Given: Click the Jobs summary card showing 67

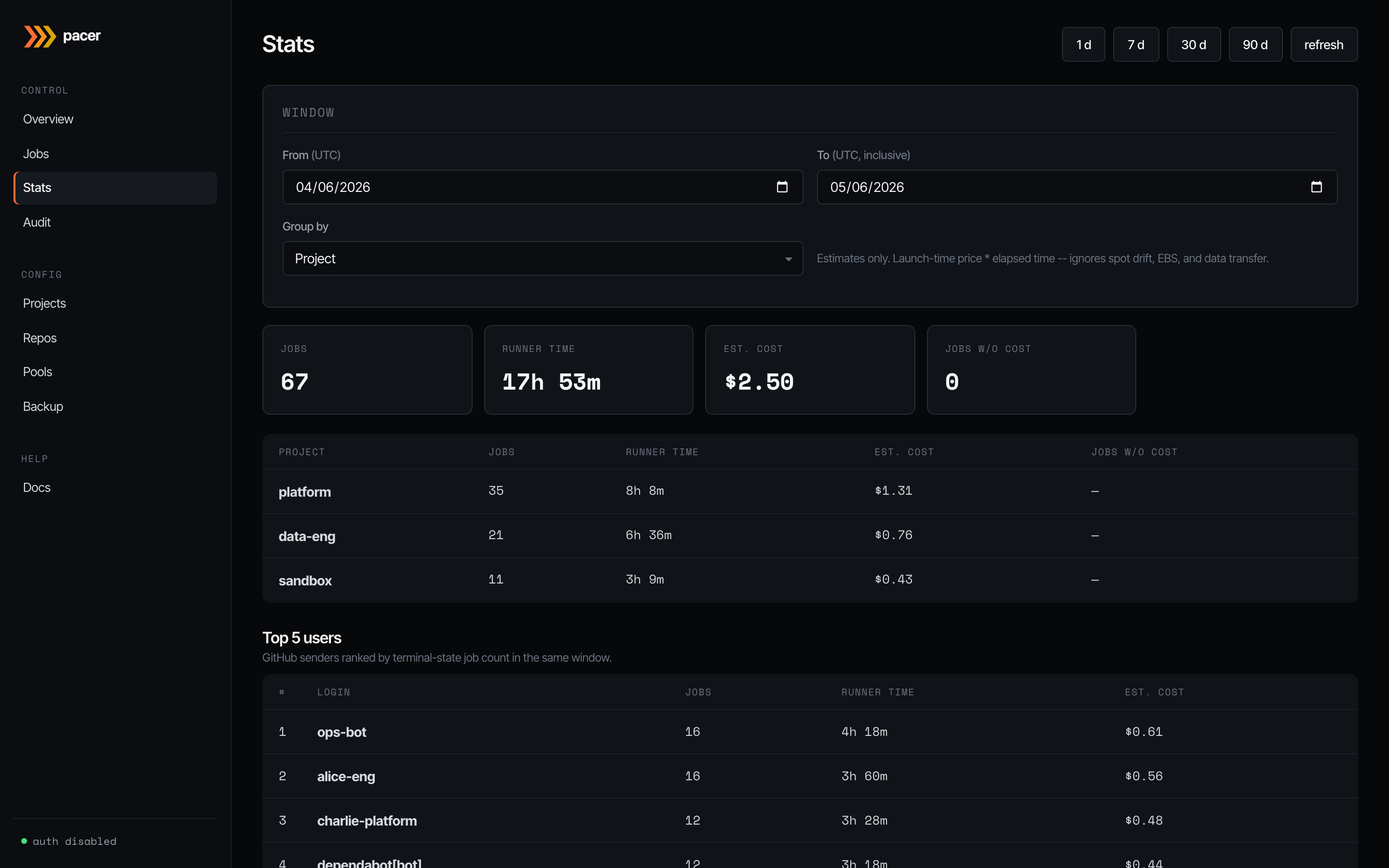Looking at the screenshot, I should [368, 370].
